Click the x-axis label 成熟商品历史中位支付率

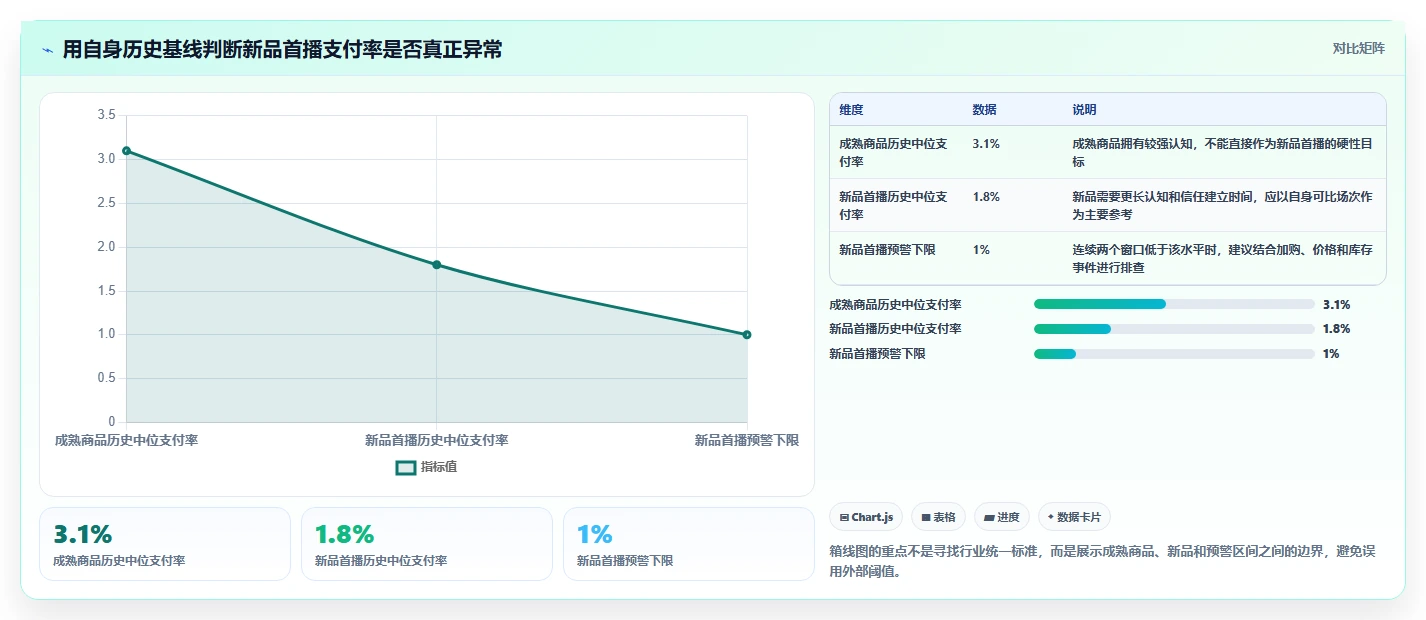126,440
